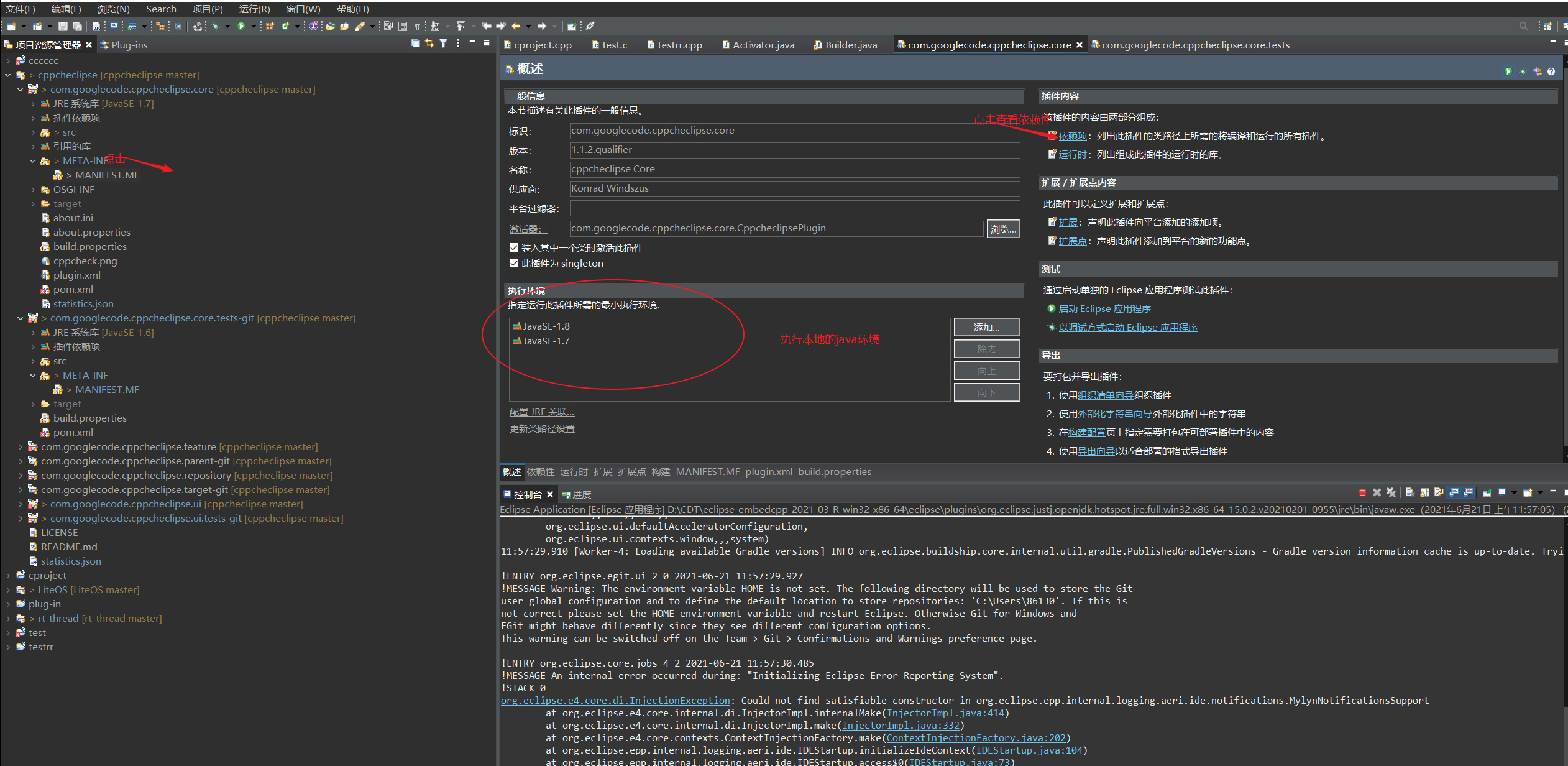Click the Debug bug icon in toolbar
1568x766 pixels.
point(215,26)
